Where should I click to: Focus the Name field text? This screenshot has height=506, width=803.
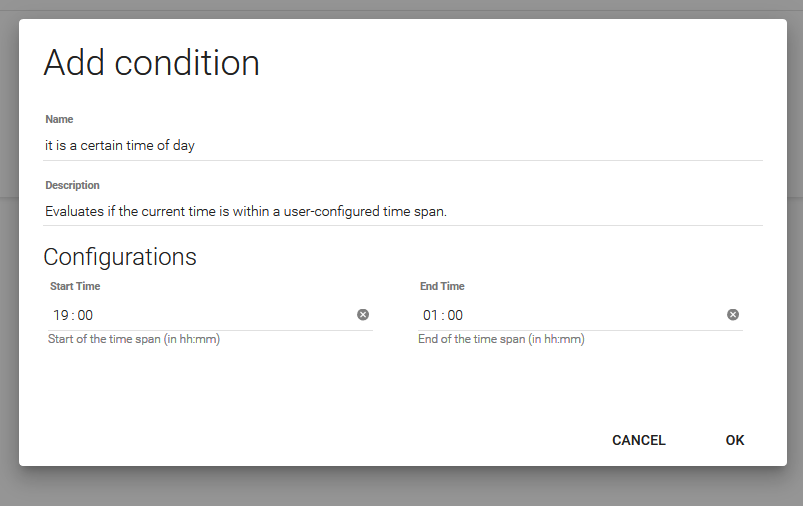point(120,145)
